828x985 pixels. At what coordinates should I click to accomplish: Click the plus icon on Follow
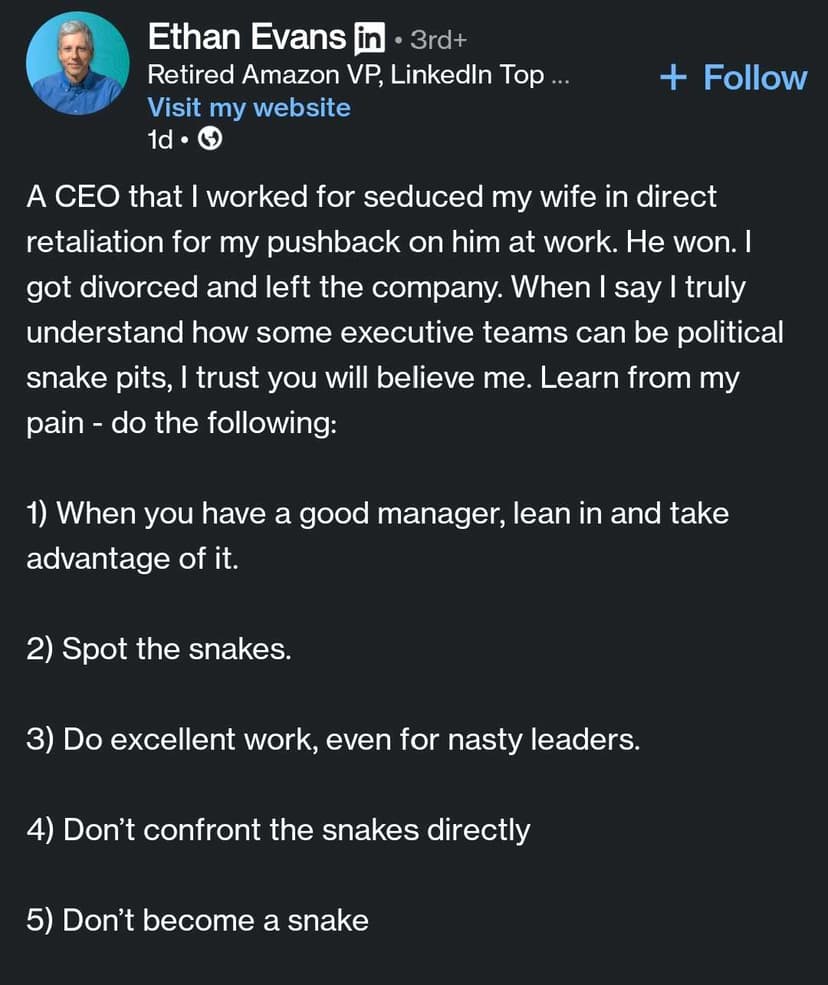[x=673, y=77]
